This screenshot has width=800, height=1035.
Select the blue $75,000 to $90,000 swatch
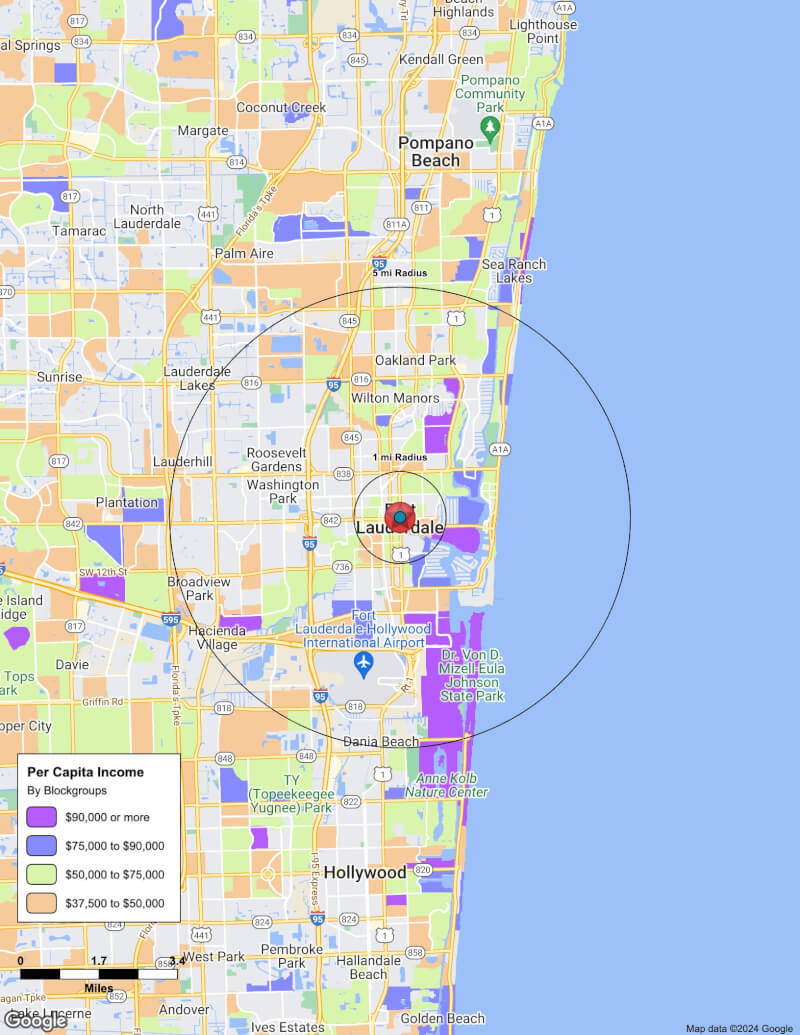point(44,846)
